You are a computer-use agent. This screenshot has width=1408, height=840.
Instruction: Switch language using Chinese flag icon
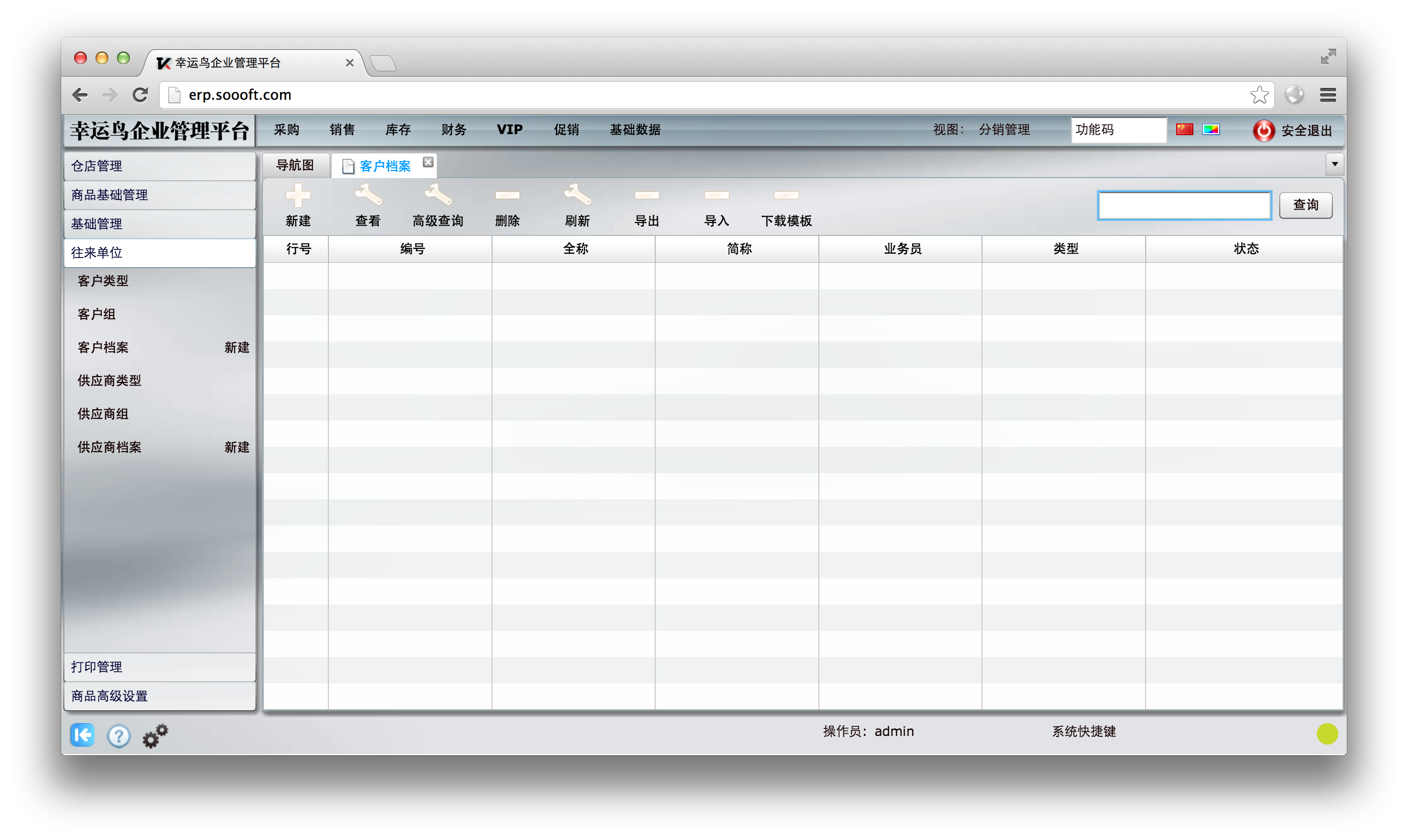1184,130
